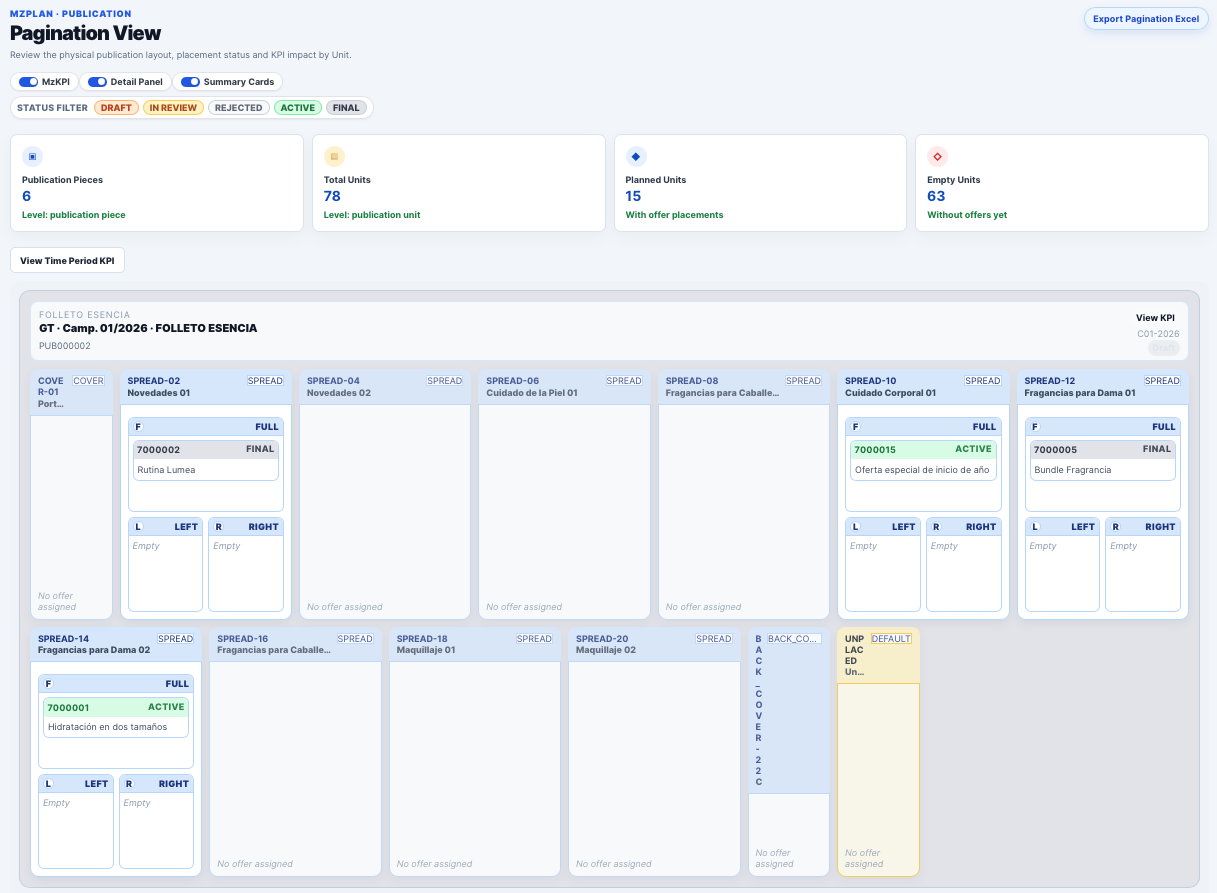The width and height of the screenshot is (1217, 893).
Task: Select the SPREAD-08 header
Action: 743,387
